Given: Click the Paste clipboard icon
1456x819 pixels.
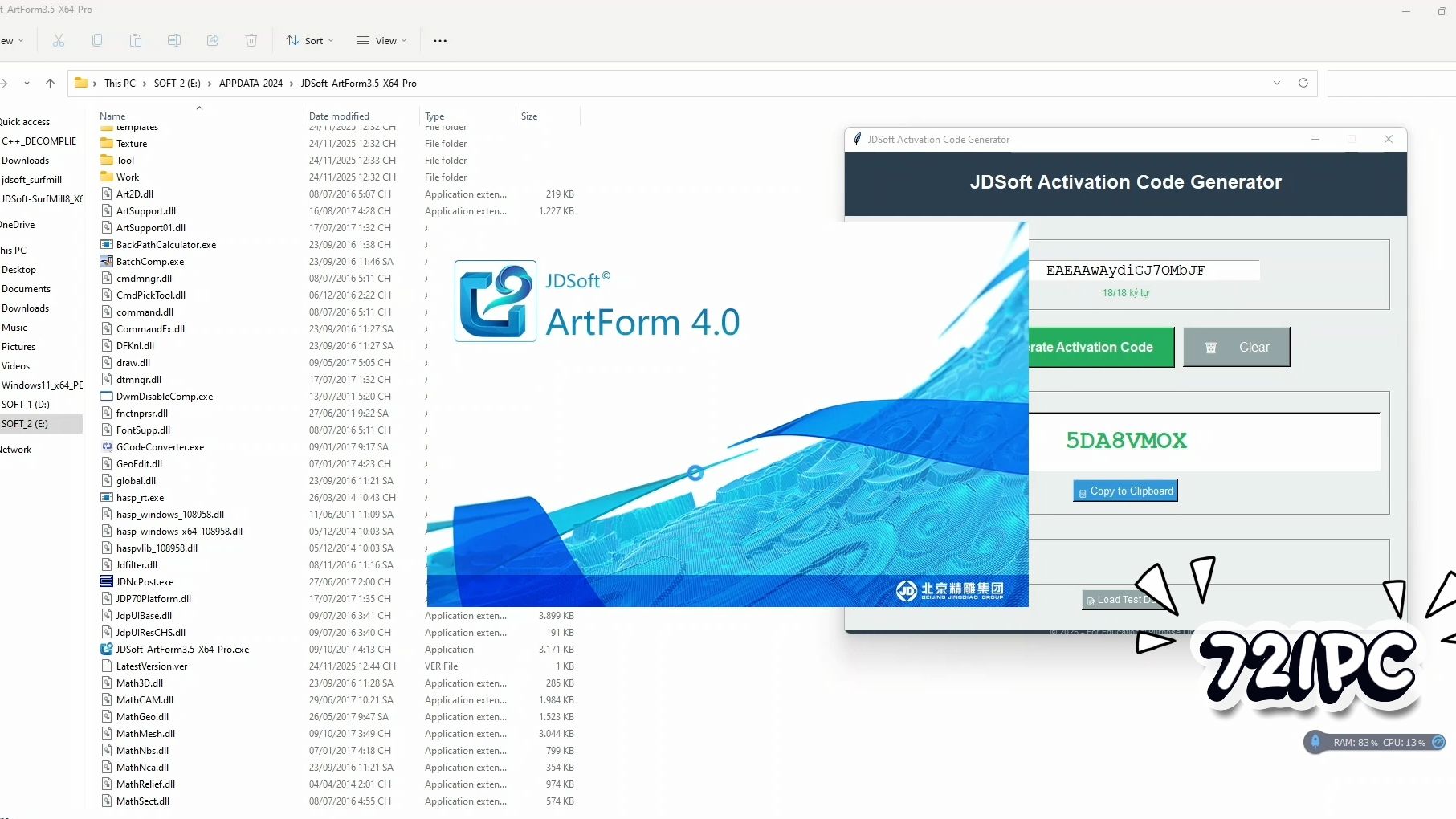Looking at the screenshot, I should coord(136,41).
